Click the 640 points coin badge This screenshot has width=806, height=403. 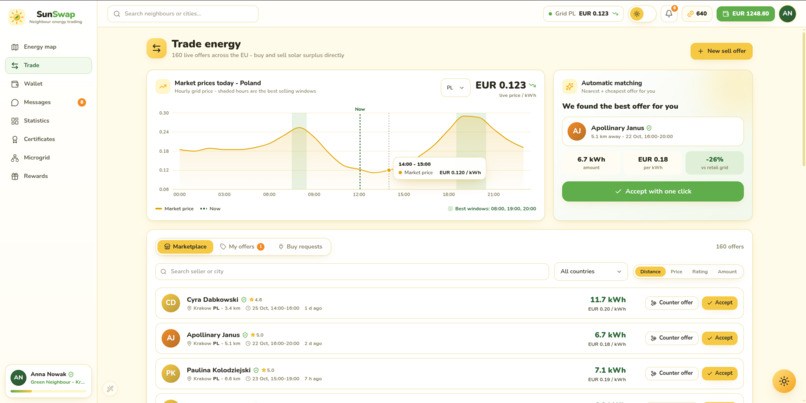pyautogui.click(x=697, y=14)
